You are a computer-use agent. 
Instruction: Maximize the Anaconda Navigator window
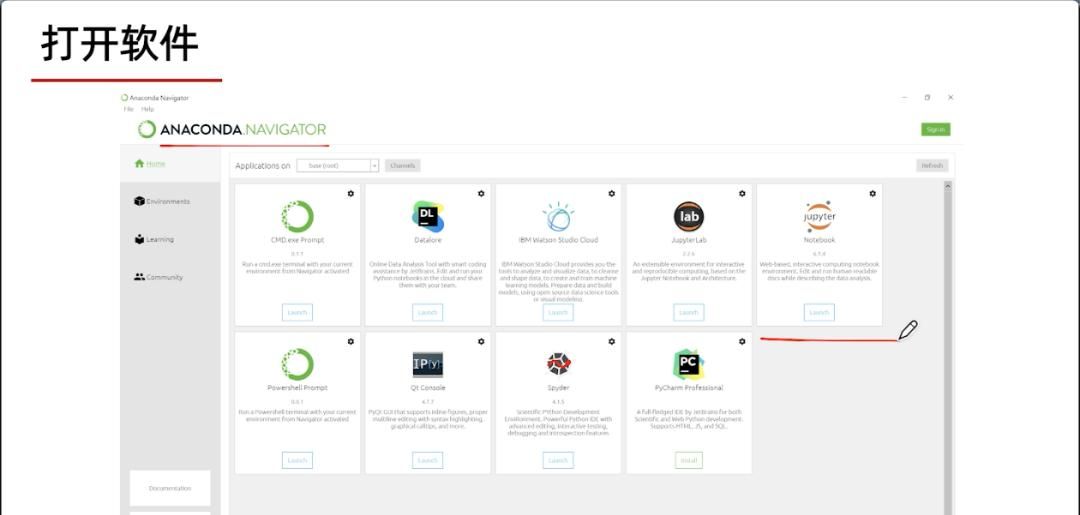[927, 98]
